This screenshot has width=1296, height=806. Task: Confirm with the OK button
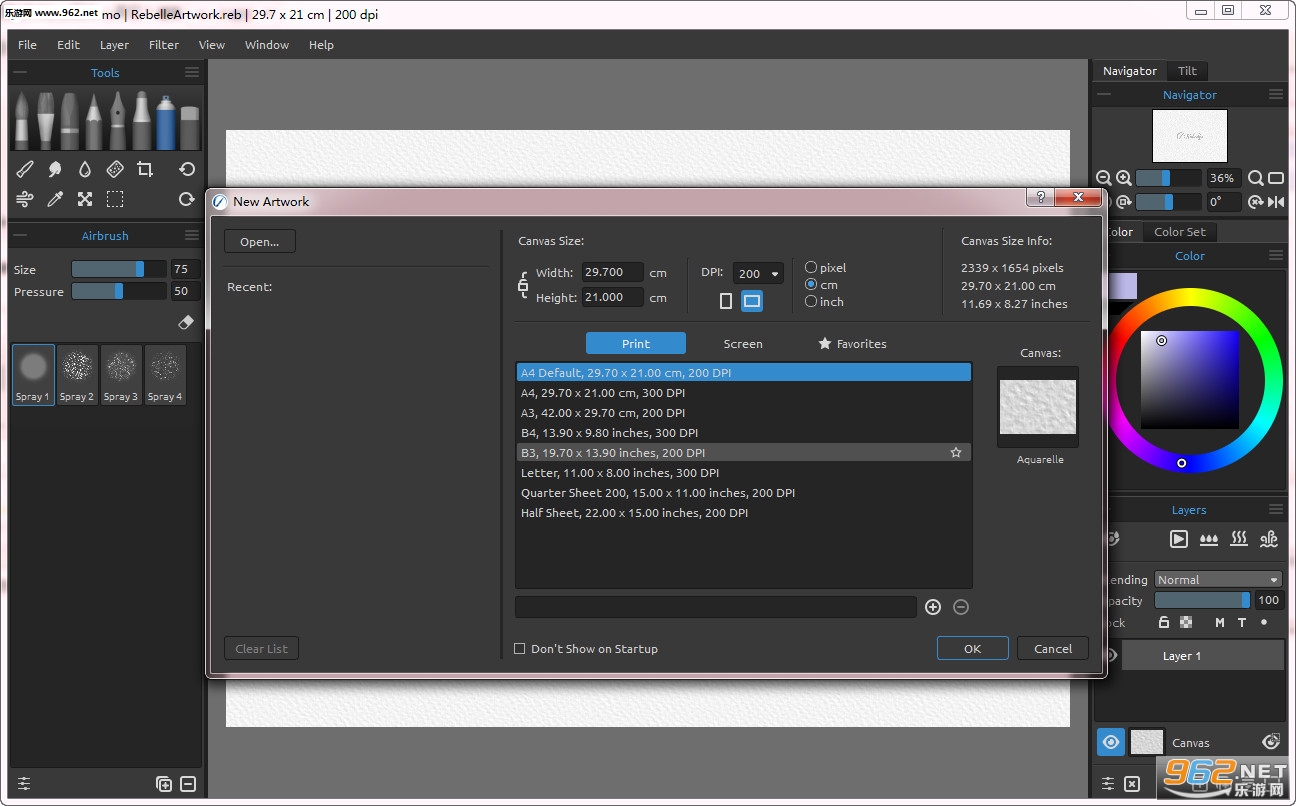click(x=972, y=648)
